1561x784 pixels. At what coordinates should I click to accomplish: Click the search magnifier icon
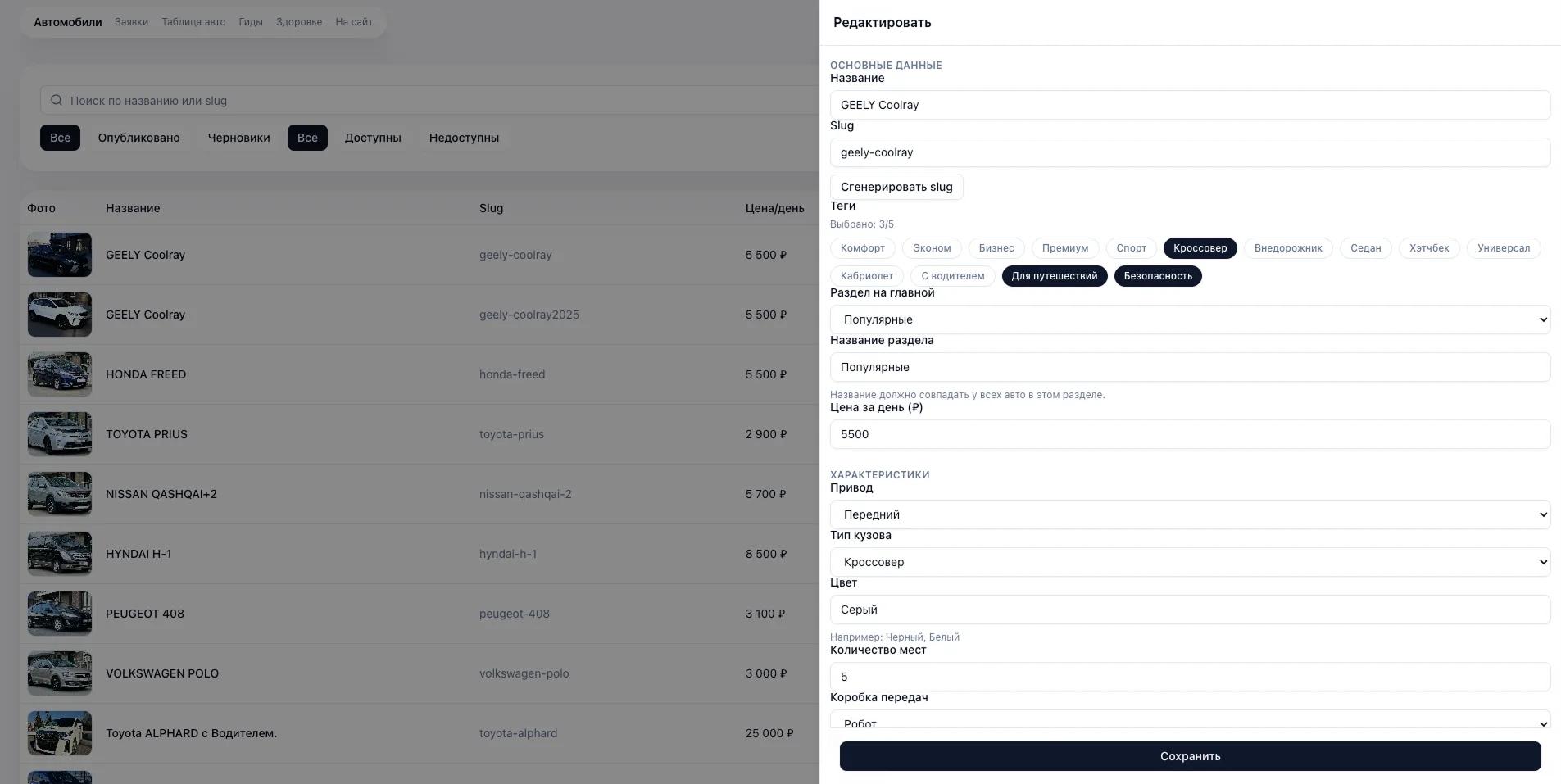pos(57,100)
